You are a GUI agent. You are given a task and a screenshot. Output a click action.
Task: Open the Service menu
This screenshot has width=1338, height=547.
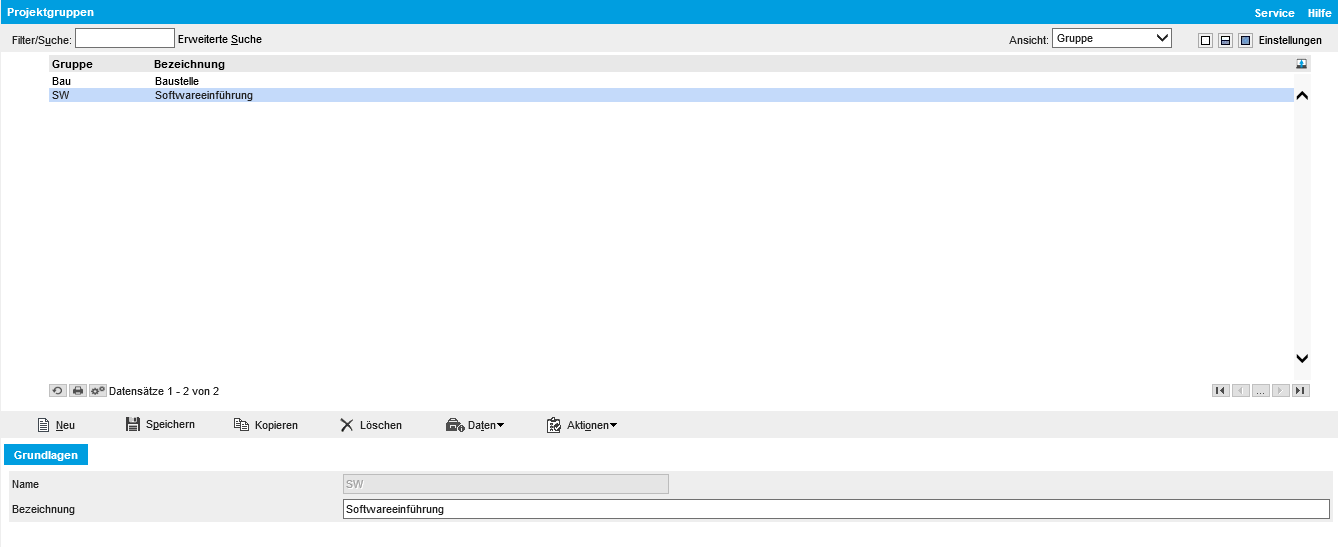[1274, 13]
